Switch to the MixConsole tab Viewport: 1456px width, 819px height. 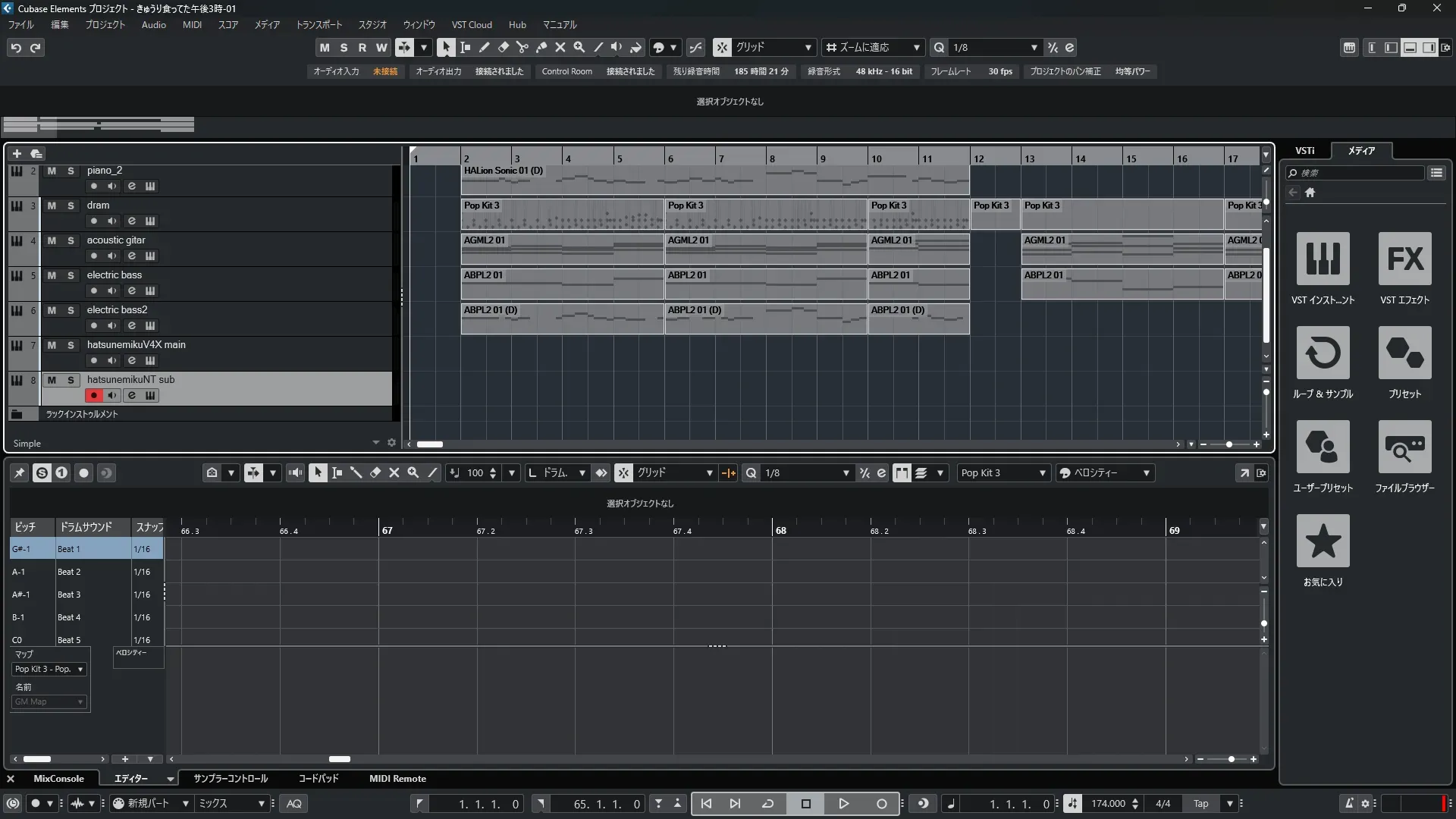(x=58, y=778)
